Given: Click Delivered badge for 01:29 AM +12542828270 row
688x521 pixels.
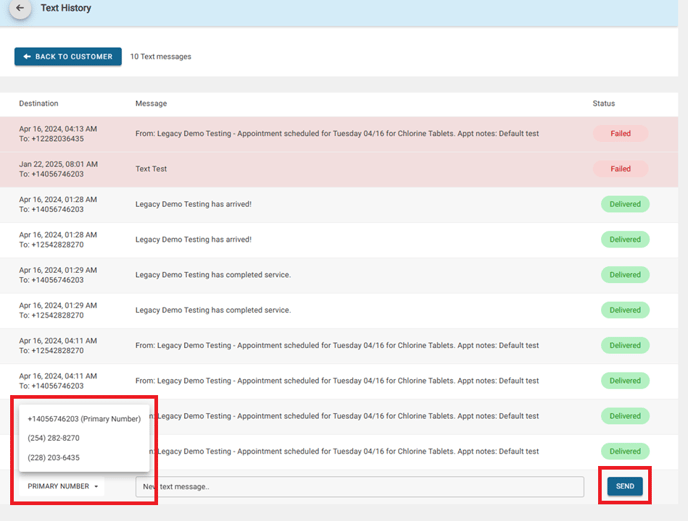Looking at the screenshot, I should click(x=625, y=310).
